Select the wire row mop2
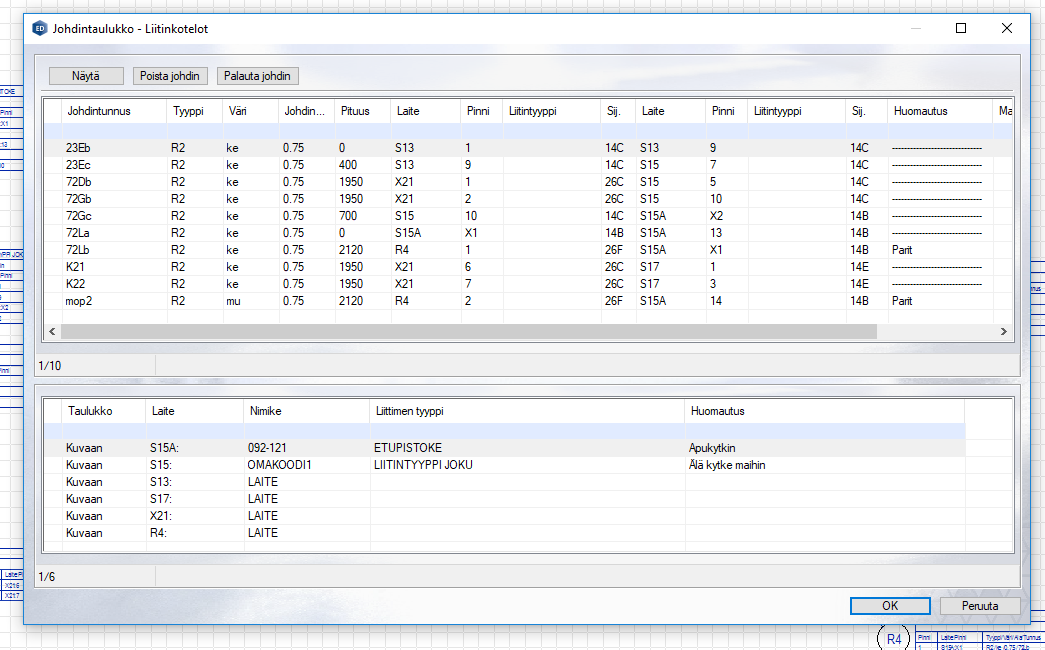 [x=79, y=301]
